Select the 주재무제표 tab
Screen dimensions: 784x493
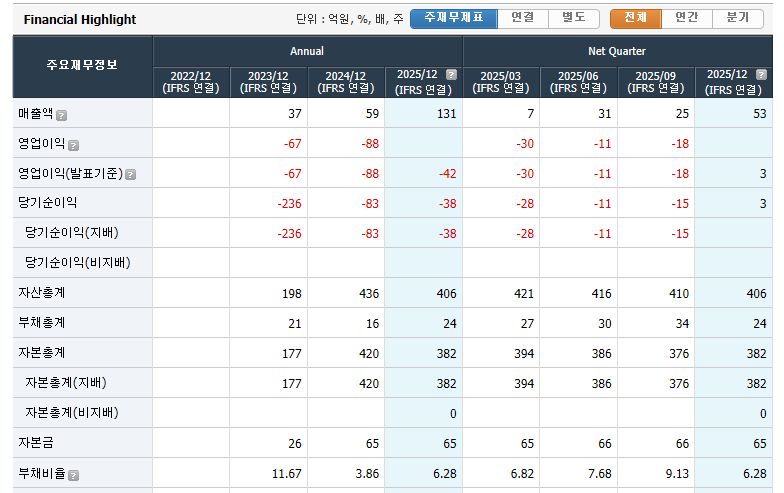453,18
